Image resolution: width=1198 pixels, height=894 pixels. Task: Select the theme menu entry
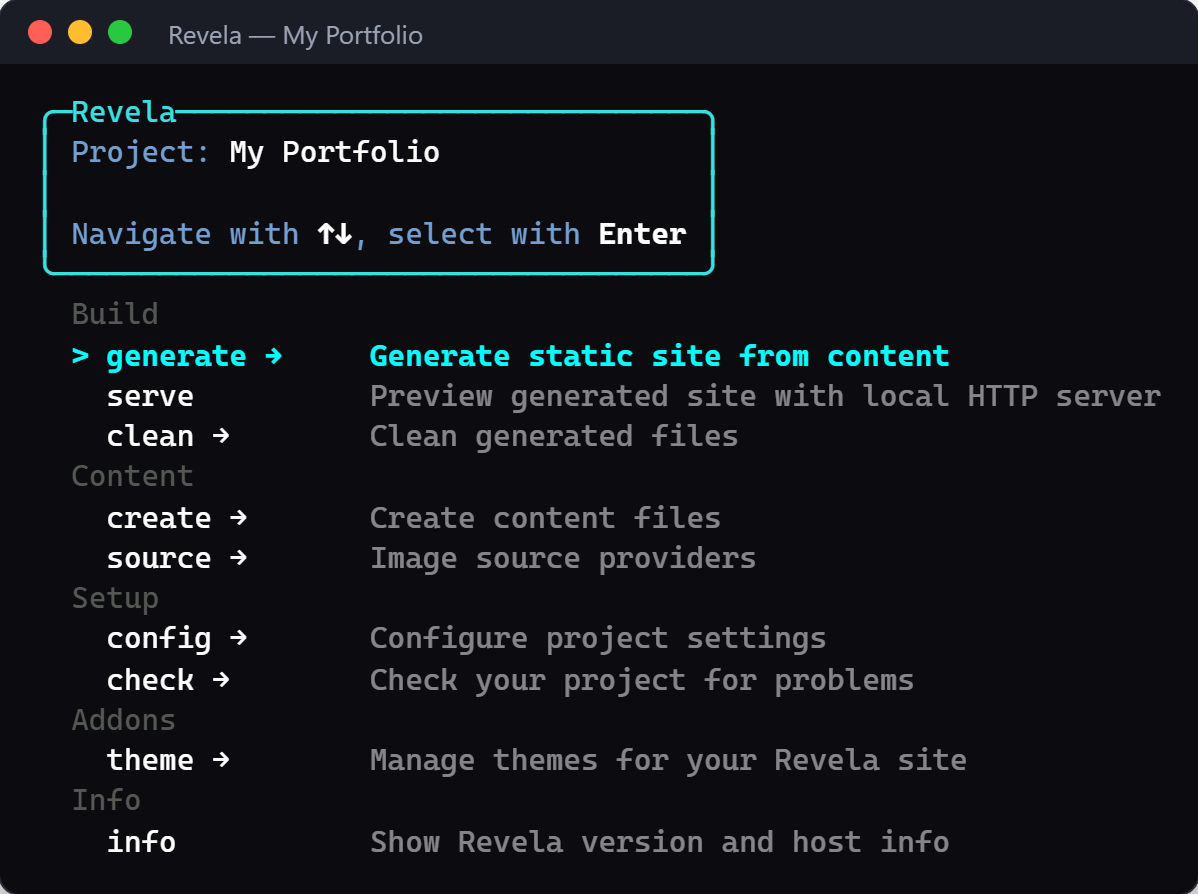coord(150,760)
